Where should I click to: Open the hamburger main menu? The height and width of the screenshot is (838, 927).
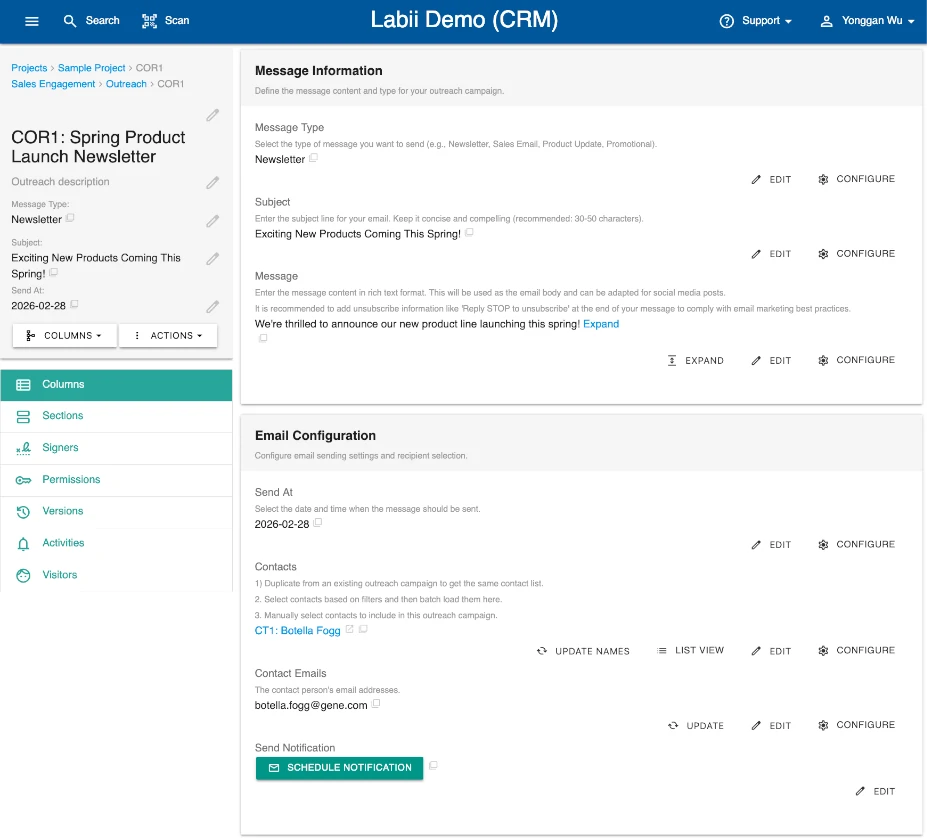32,21
